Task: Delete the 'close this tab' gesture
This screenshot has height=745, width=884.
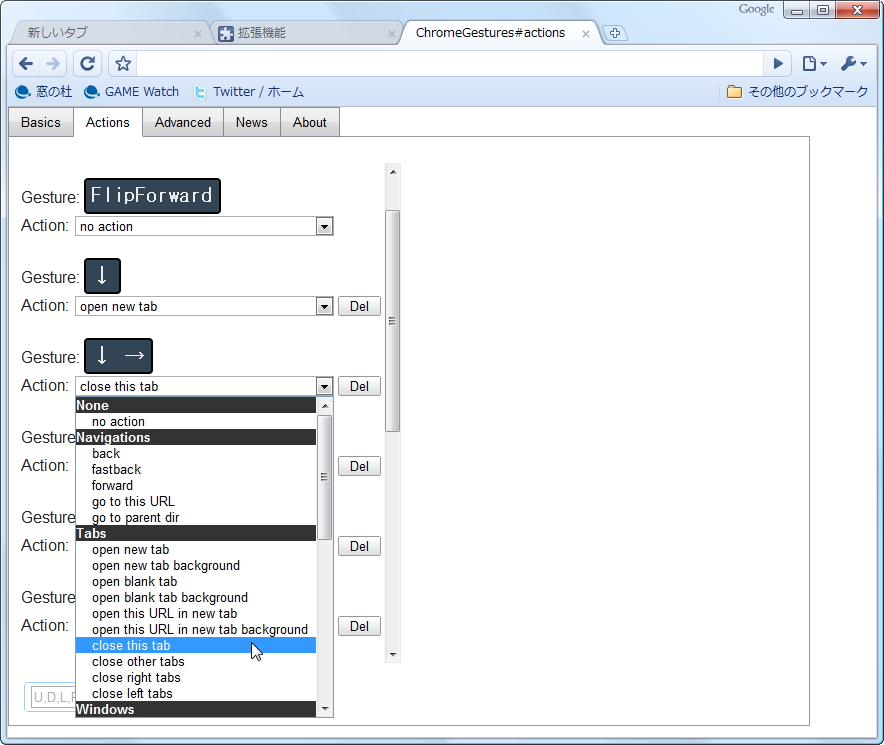Action: point(359,386)
